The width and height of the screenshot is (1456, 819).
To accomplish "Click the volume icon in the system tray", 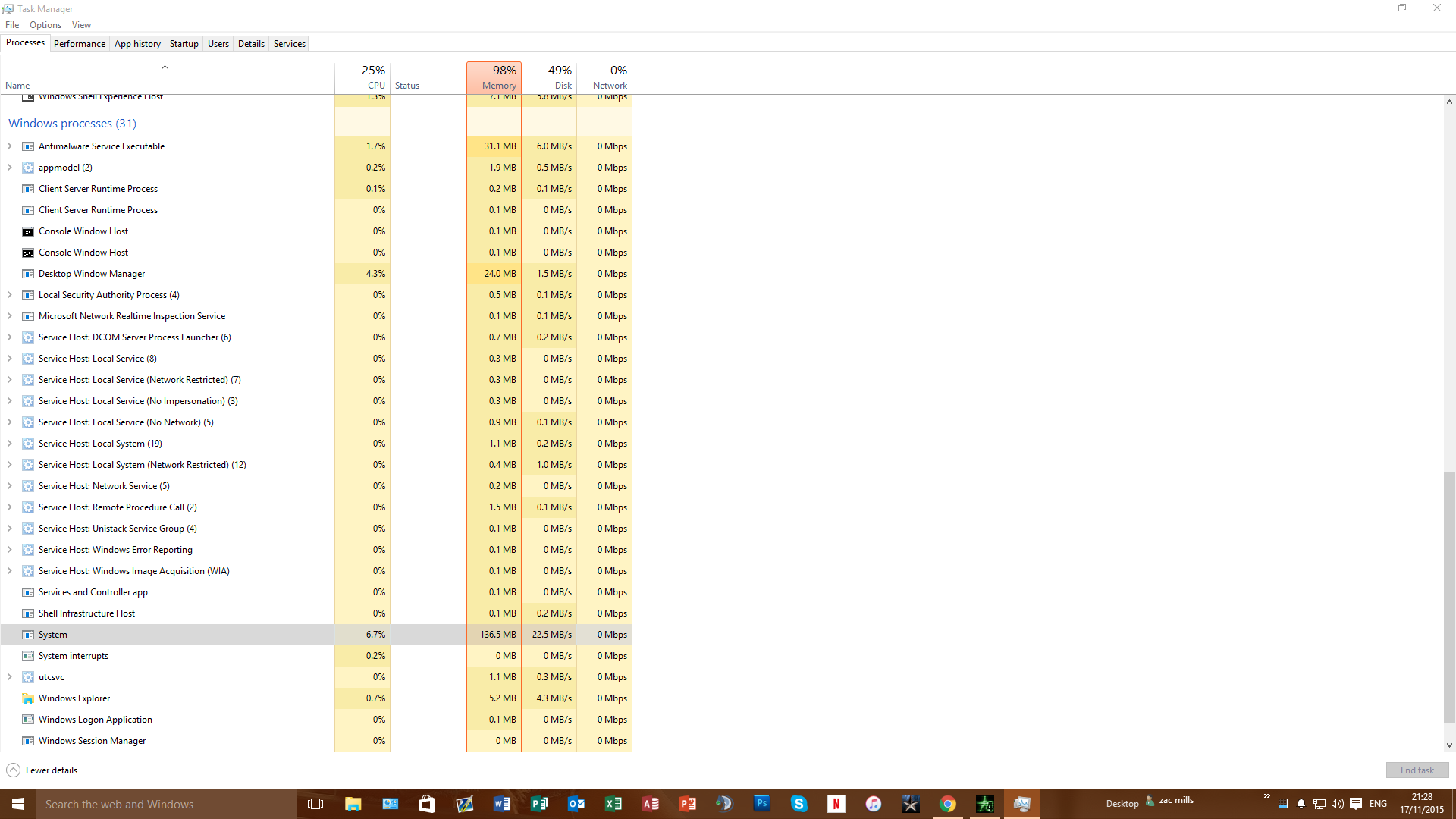I will click(x=1337, y=804).
